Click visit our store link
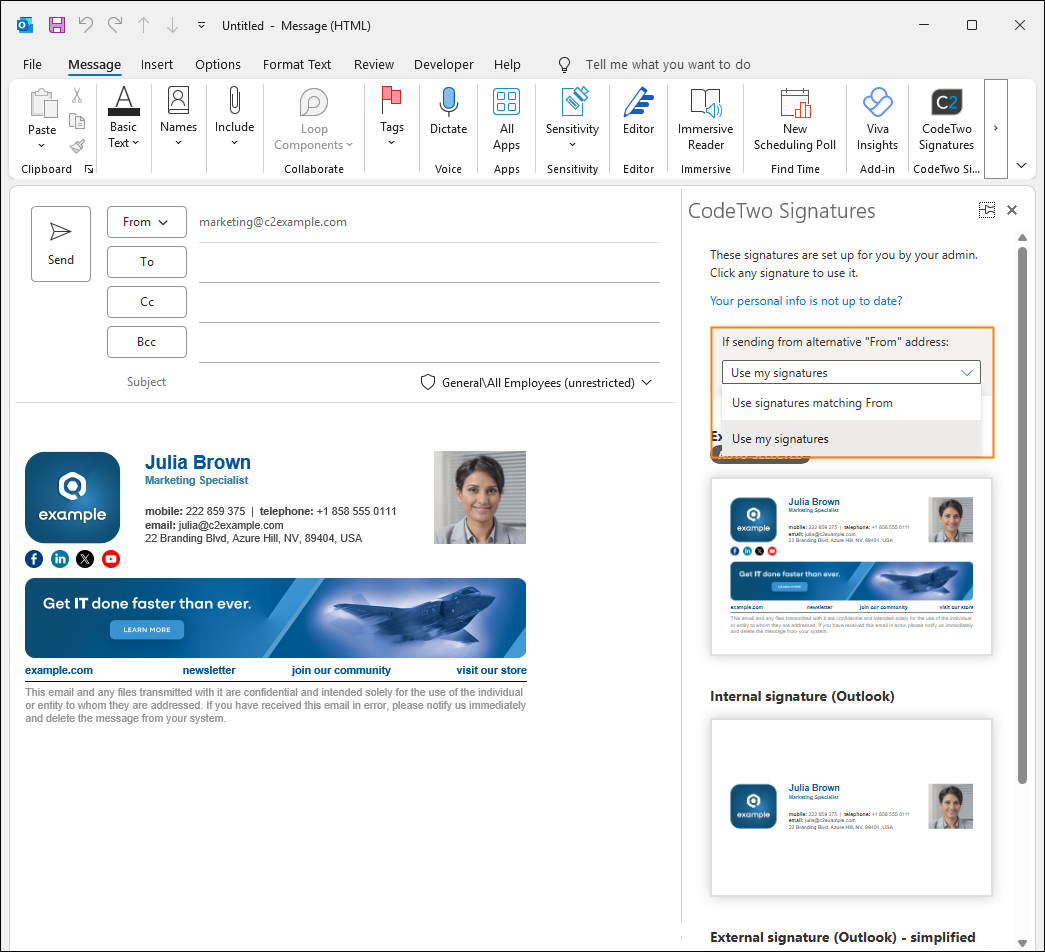 pyautogui.click(x=491, y=670)
